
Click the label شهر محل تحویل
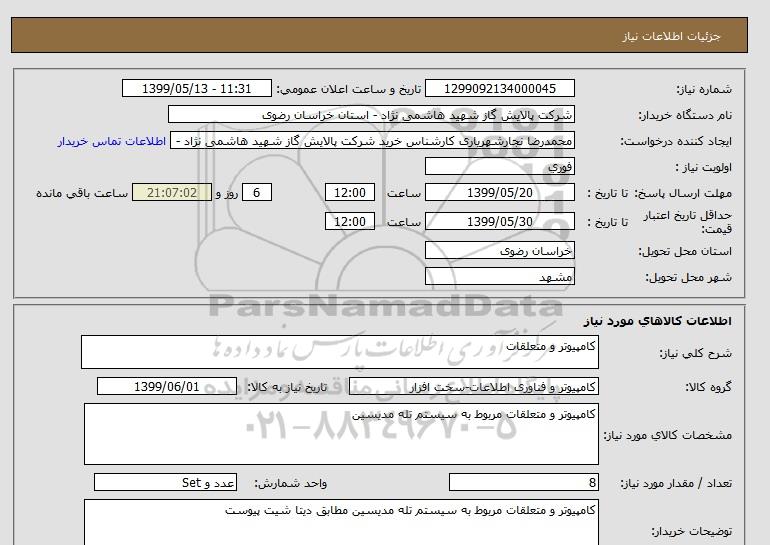coord(688,277)
